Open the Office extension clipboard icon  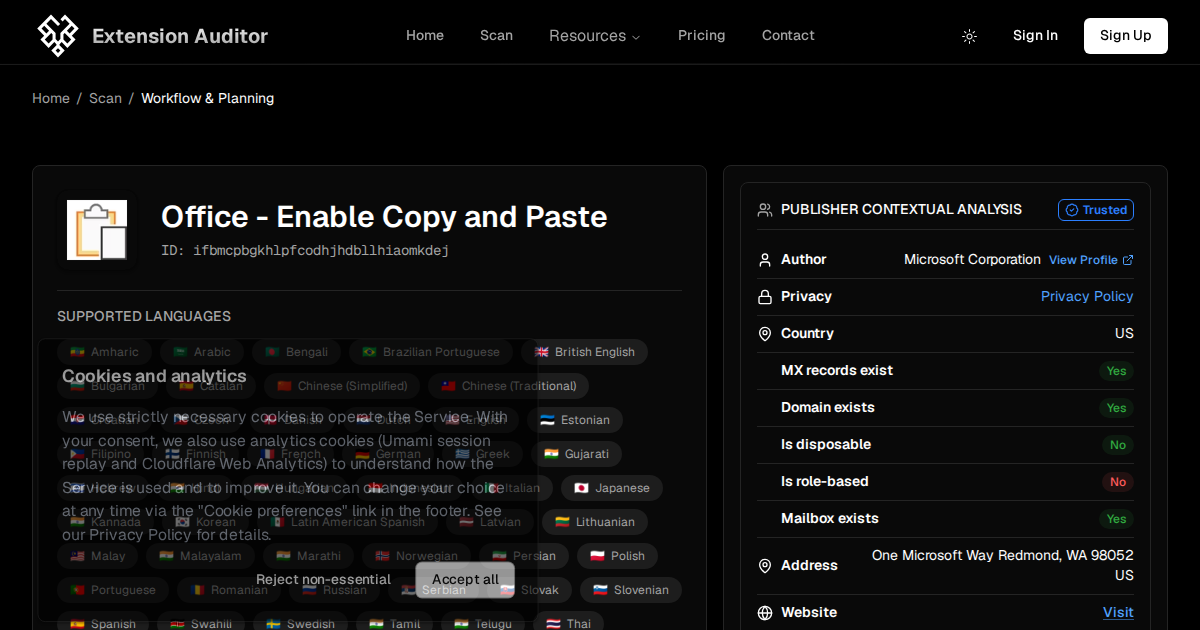point(97,230)
